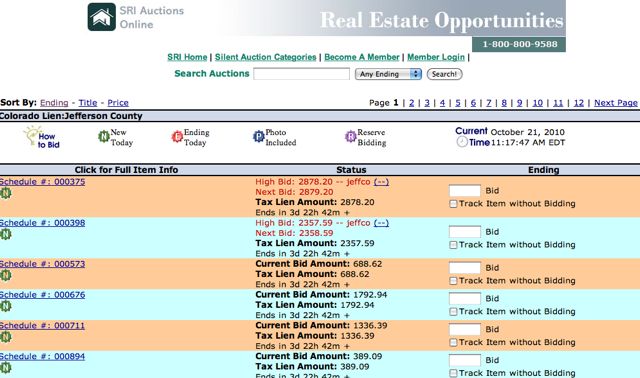Go to page 2 of results
The width and height of the screenshot is (640, 378).
tap(411, 103)
